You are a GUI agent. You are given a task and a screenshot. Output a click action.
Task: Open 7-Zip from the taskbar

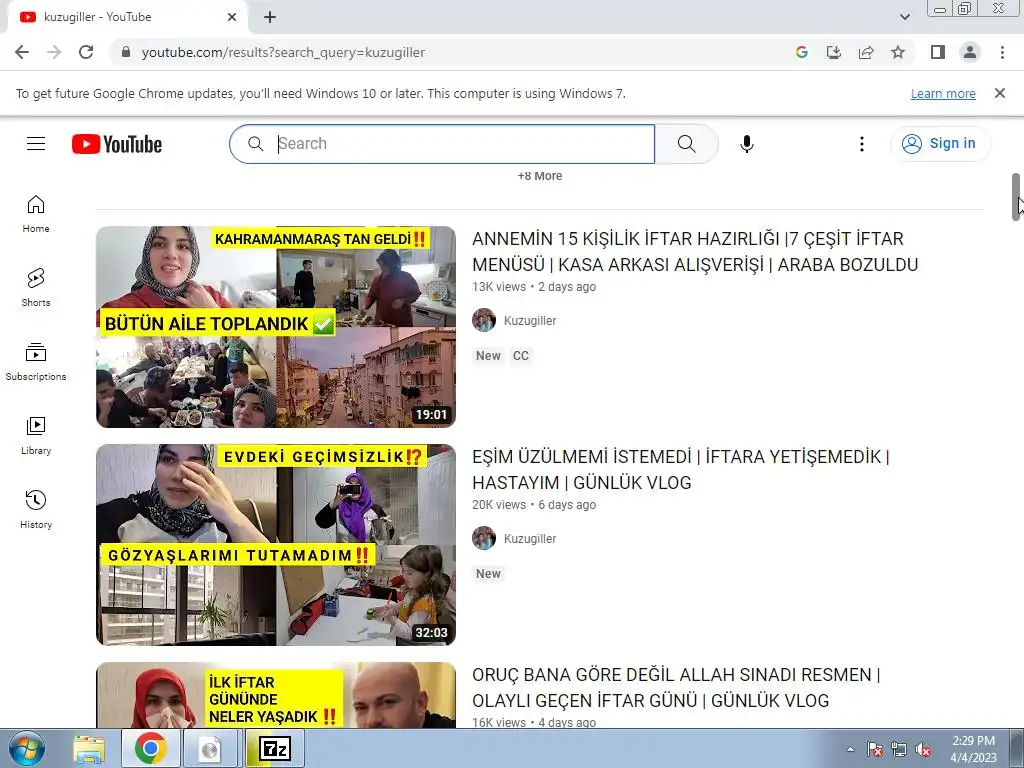(x=275, y=748)
